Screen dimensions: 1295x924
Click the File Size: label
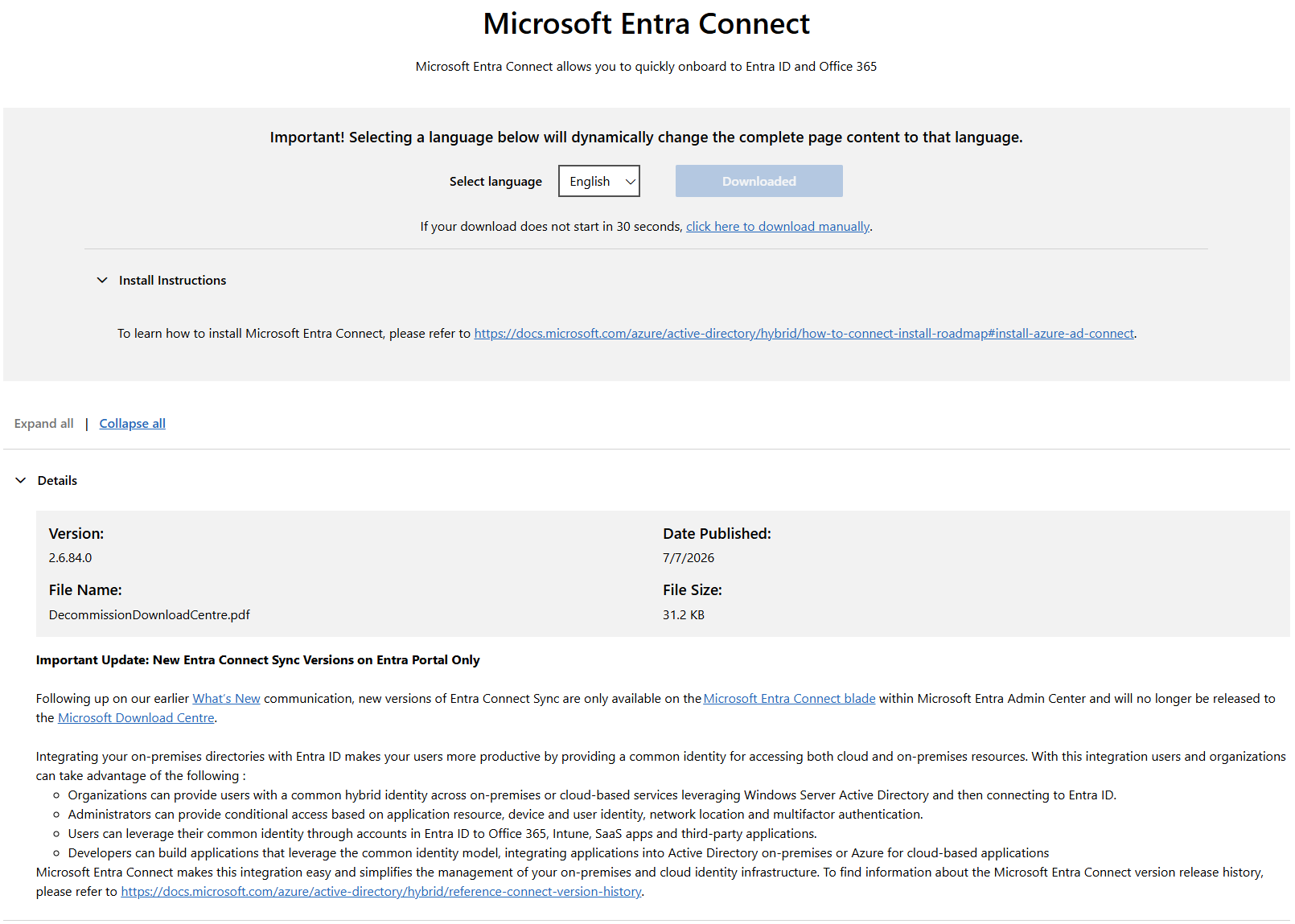692,590
